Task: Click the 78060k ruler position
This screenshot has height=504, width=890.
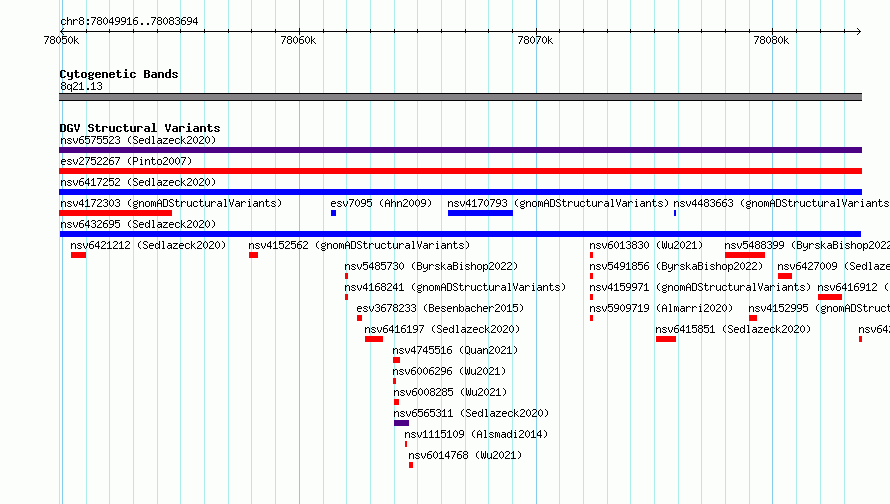Action: tap(299, 40)
